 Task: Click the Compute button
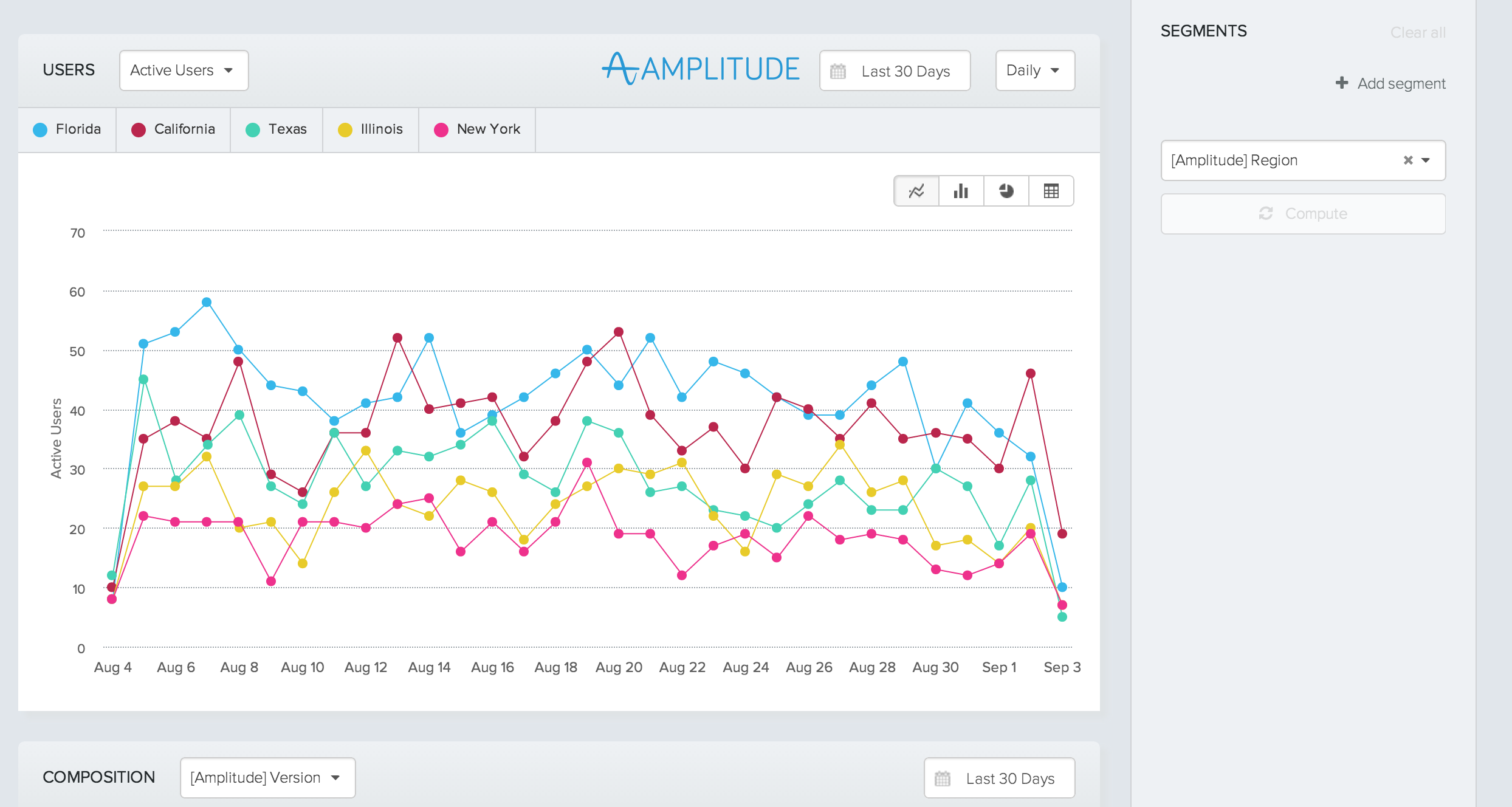[1304, 213]
